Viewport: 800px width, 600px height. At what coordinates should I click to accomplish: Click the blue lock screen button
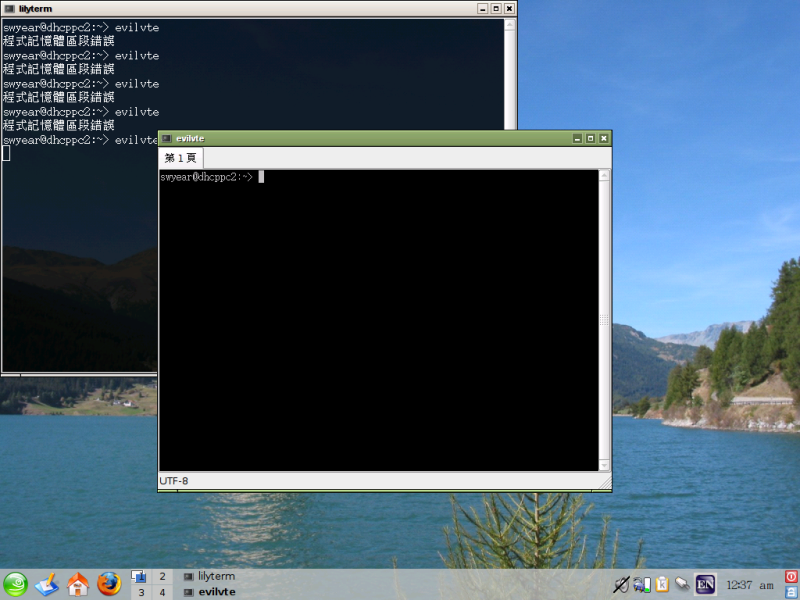[x=791, y=592]
